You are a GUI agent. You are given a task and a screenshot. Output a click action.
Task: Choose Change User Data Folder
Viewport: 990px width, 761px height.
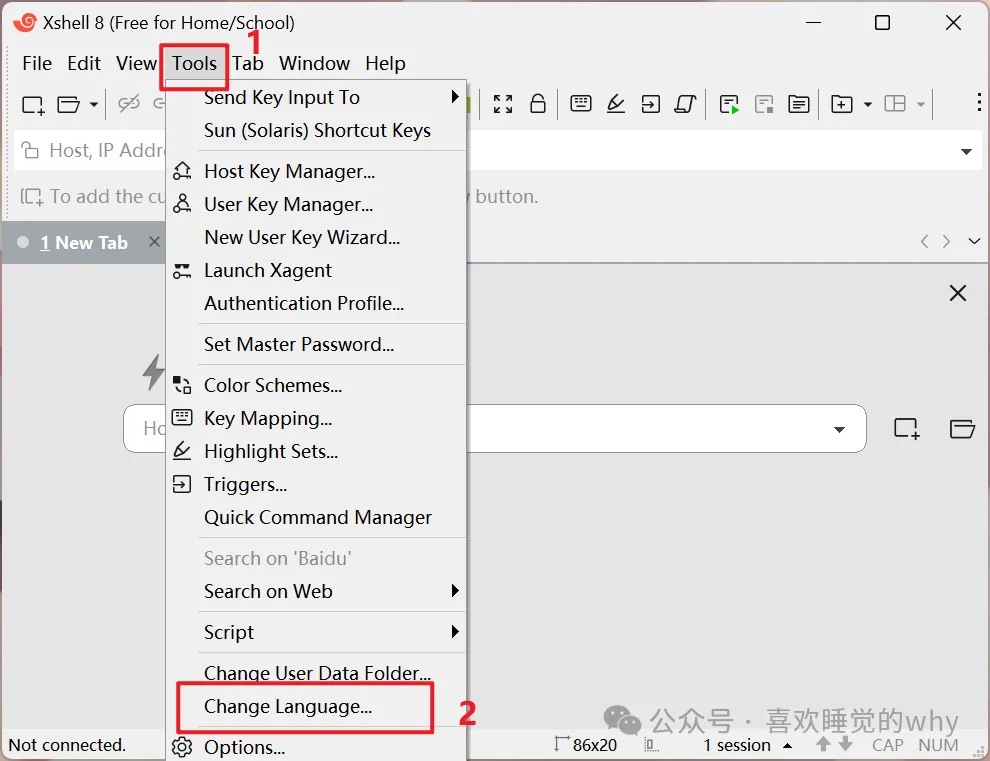click(x=316, y=673)
